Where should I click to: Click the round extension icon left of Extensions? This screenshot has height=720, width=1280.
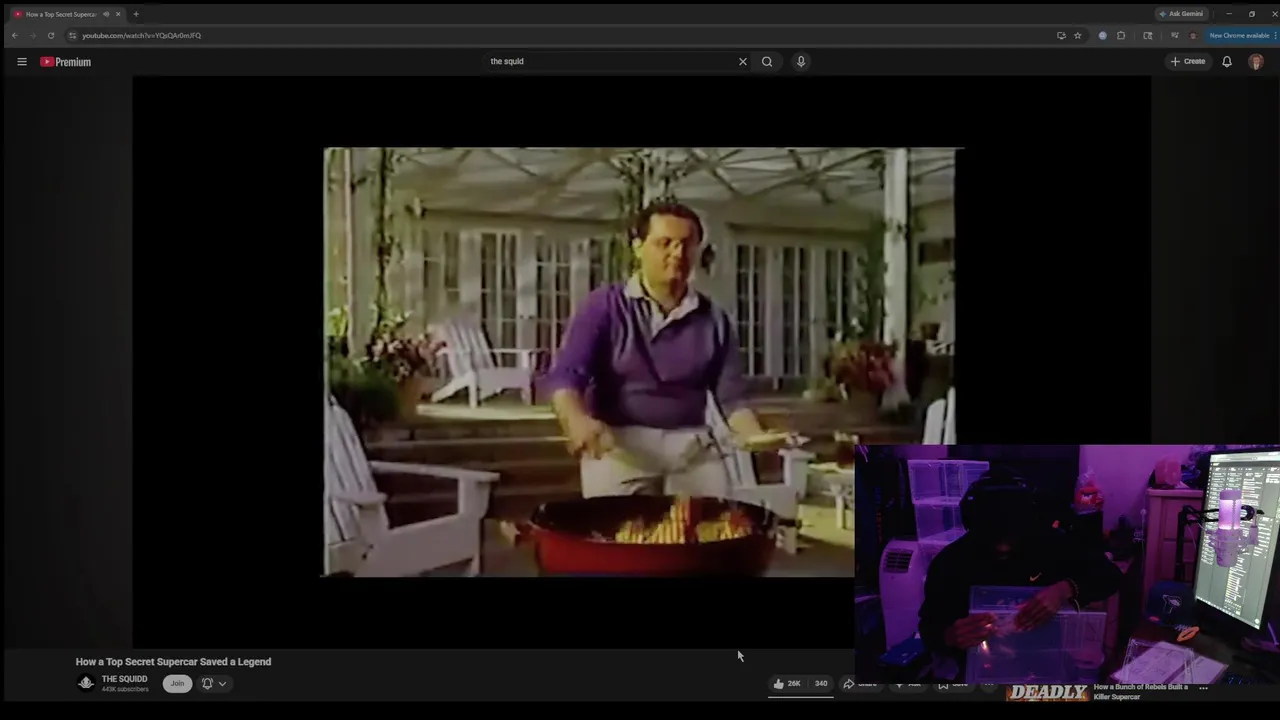tap(1103, 36)
